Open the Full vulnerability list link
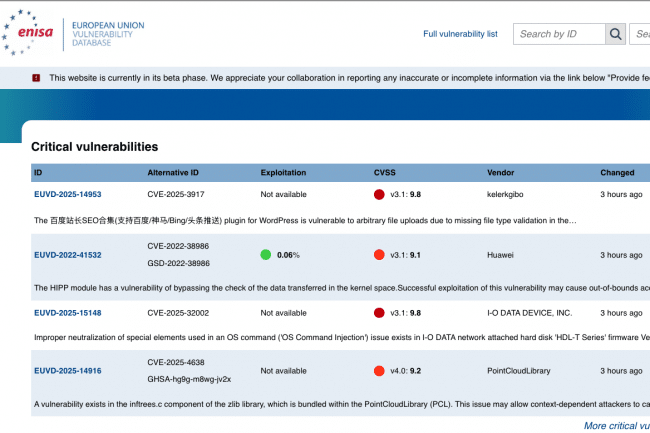650x433 pixels. point(460,34)
